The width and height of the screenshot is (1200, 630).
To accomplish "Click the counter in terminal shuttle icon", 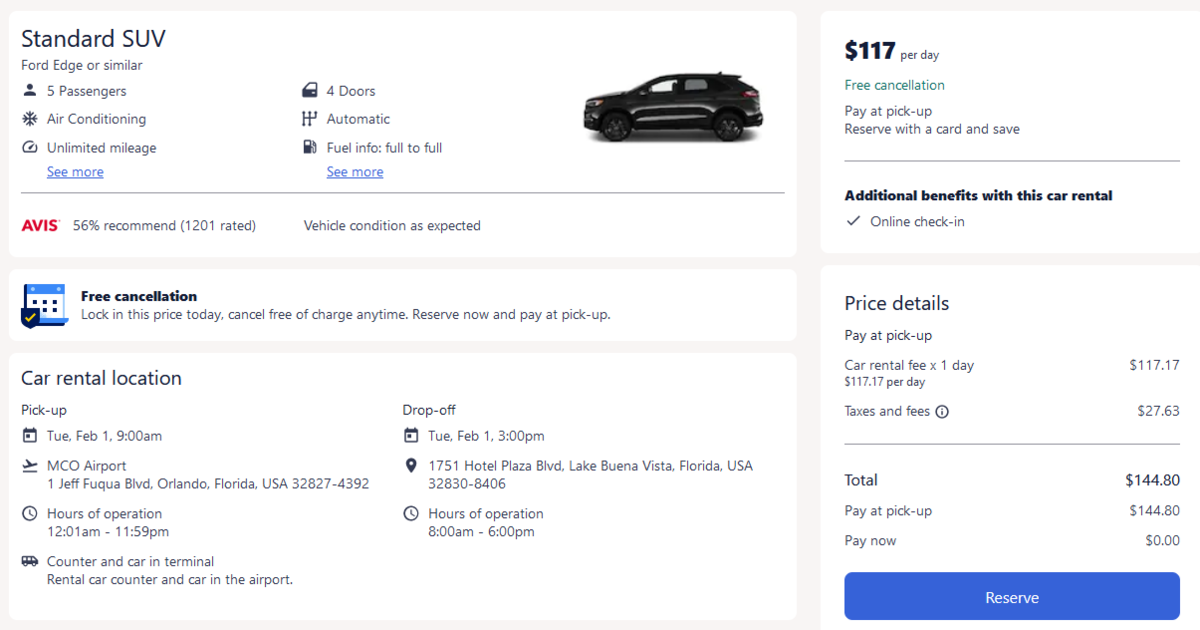I will pos(29,562).
